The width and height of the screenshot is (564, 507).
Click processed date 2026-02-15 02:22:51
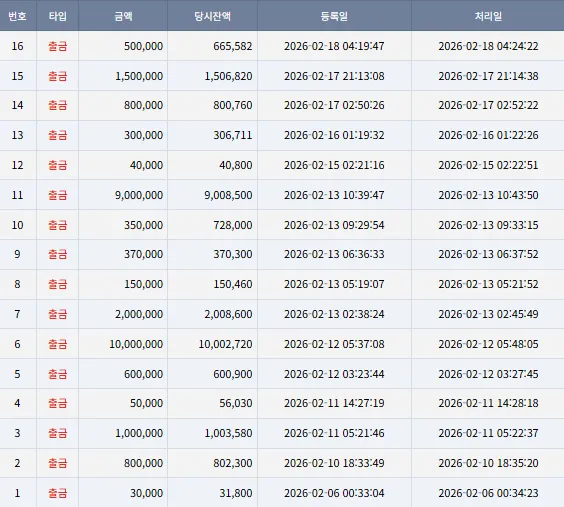(x=488, y=165)
